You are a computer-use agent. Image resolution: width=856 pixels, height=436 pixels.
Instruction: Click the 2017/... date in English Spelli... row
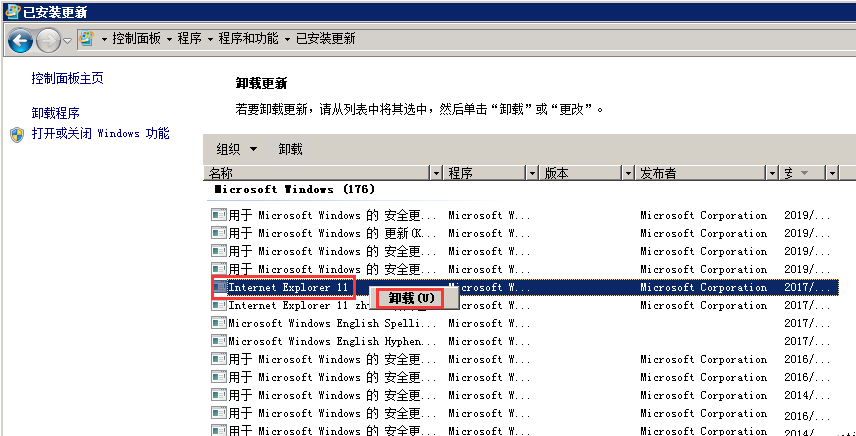pyautogui.click(x=807, y=323)
